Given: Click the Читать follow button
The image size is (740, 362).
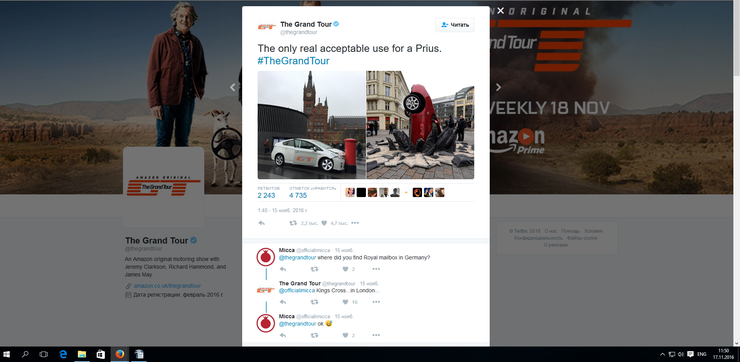Looking at the screenshot, I should coord(454,25).
